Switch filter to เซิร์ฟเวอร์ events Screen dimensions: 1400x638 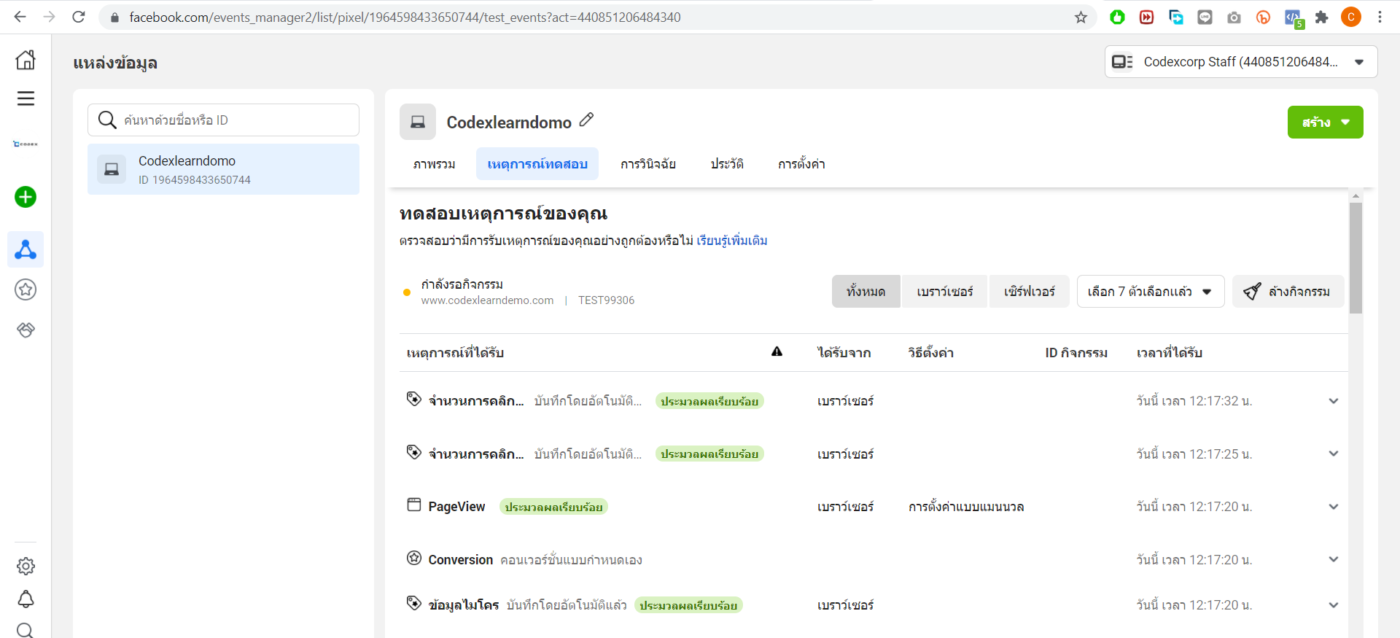click(x=1029, y=292)
